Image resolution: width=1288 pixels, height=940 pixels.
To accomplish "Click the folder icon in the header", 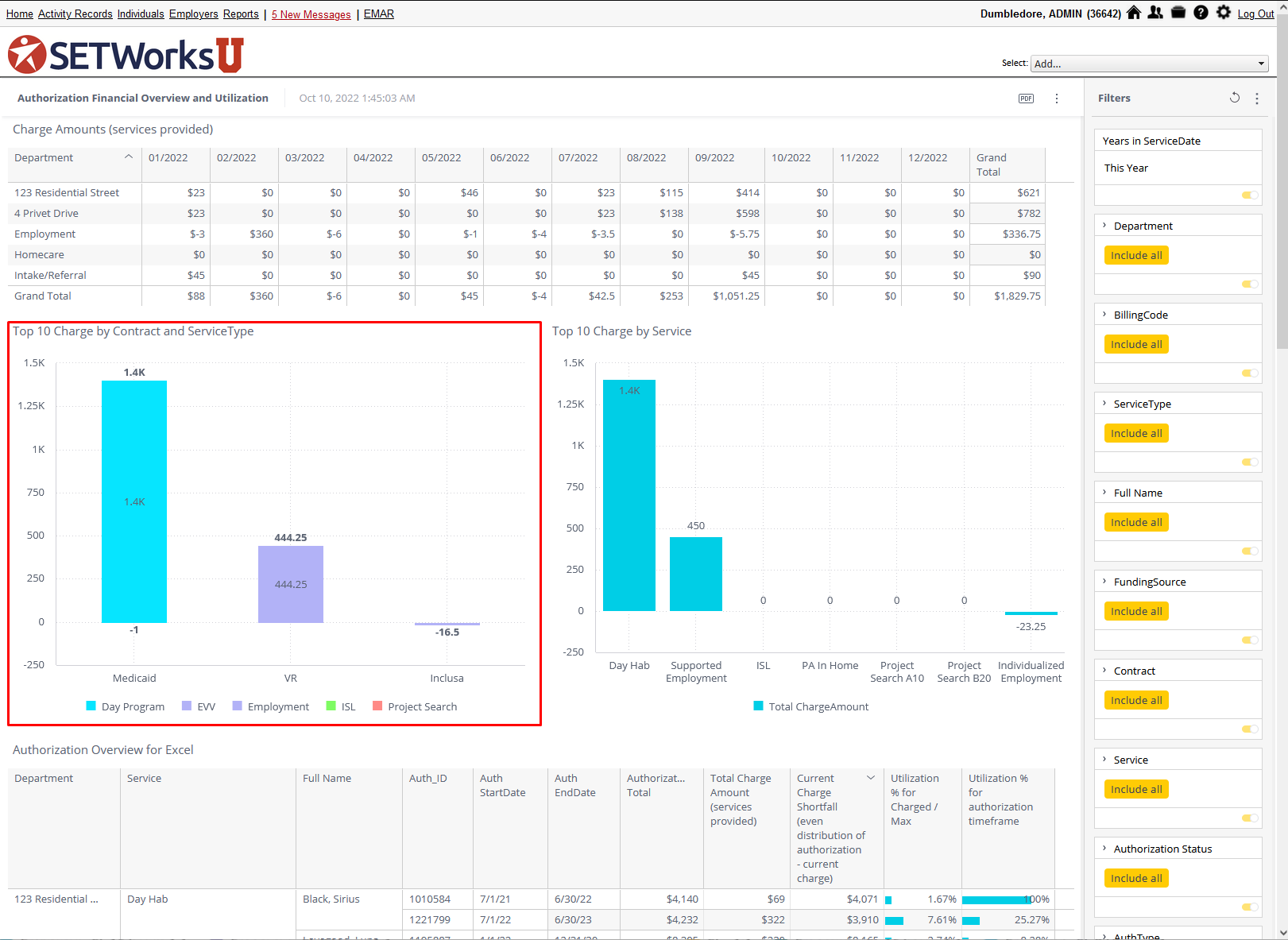I will pos(1178,13).
